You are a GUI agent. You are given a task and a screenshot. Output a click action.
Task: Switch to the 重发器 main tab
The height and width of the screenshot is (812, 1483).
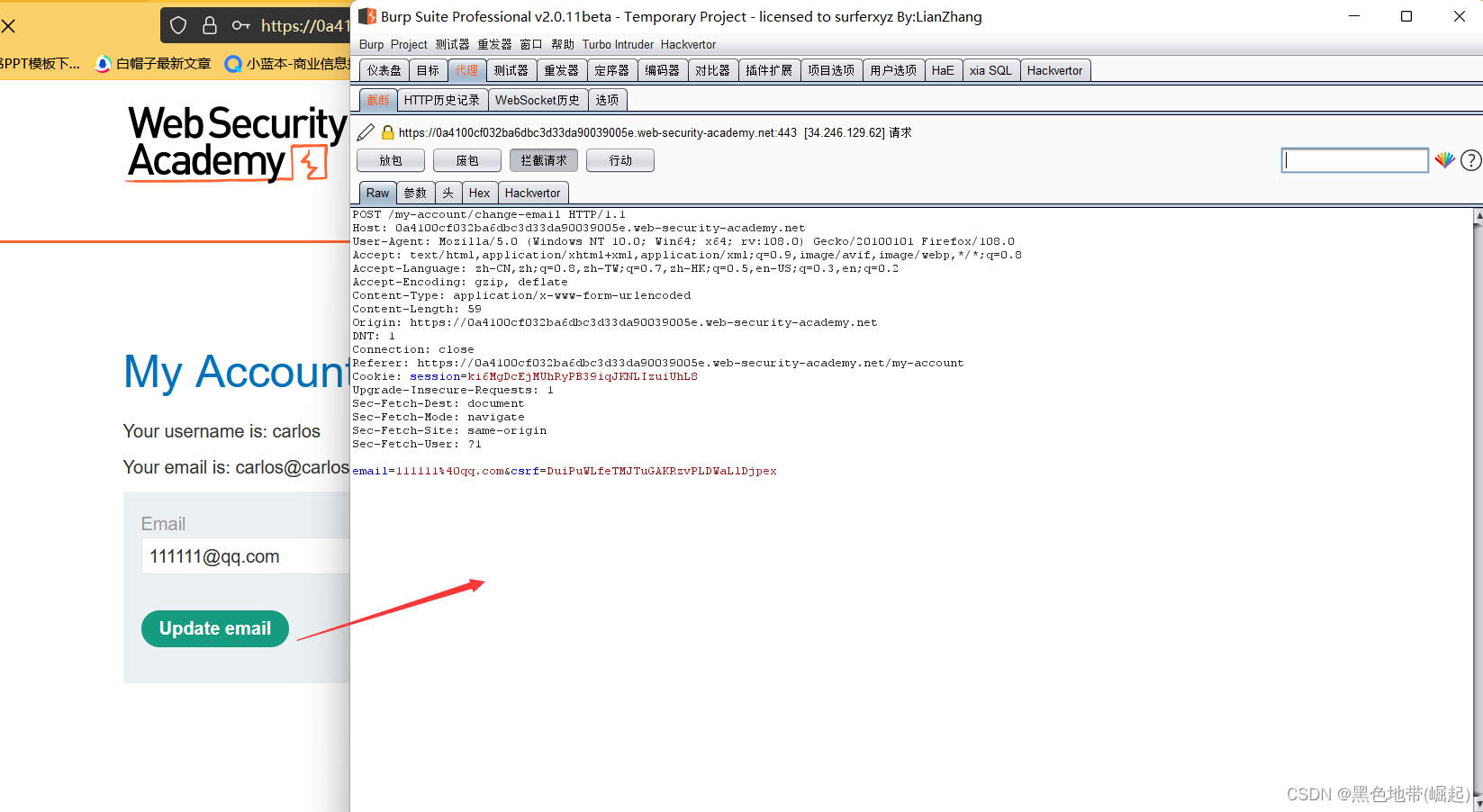pyautogui.click(x=562, y=70)
